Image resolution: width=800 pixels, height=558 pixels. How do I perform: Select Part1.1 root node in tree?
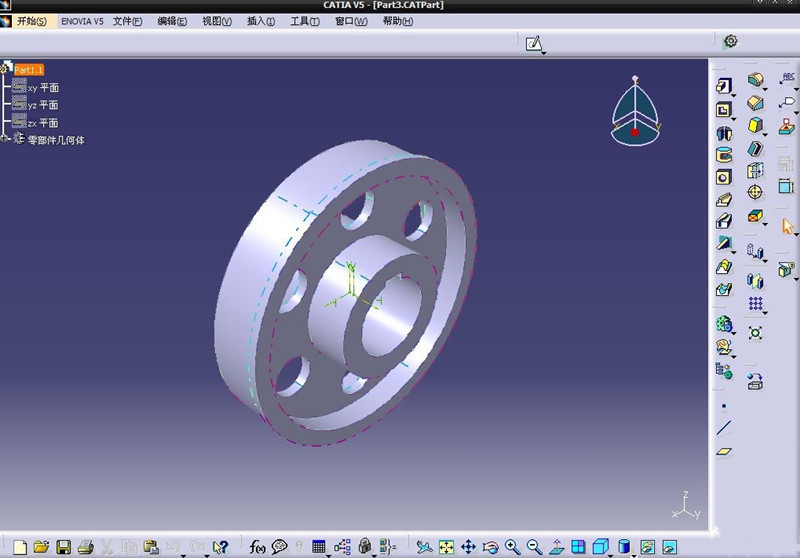pos(28,69)
